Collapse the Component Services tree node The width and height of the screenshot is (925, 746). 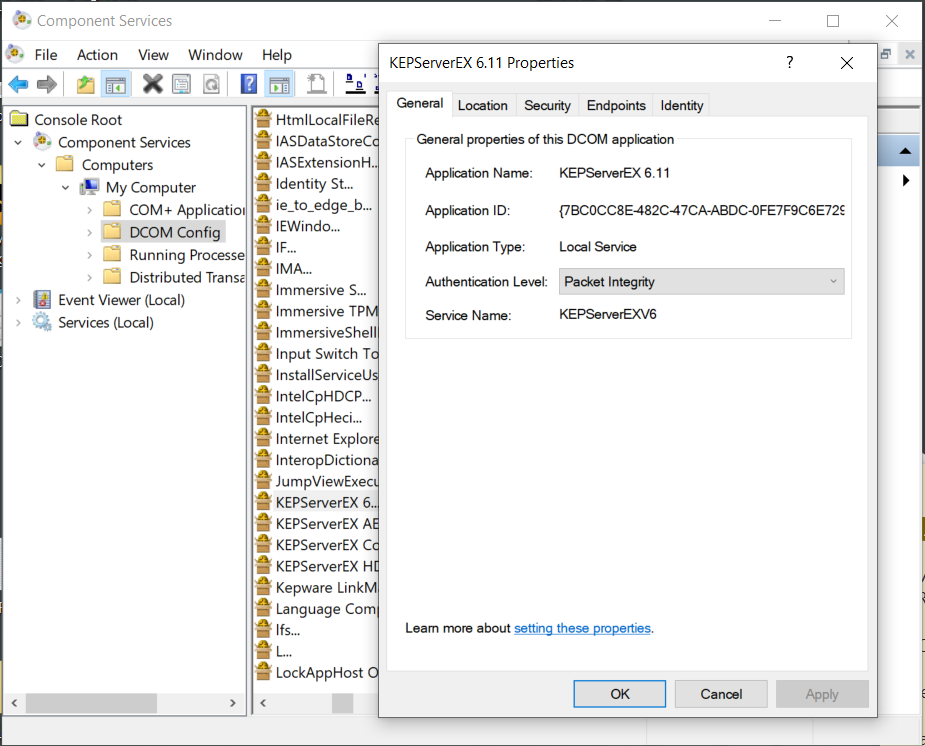18,143
